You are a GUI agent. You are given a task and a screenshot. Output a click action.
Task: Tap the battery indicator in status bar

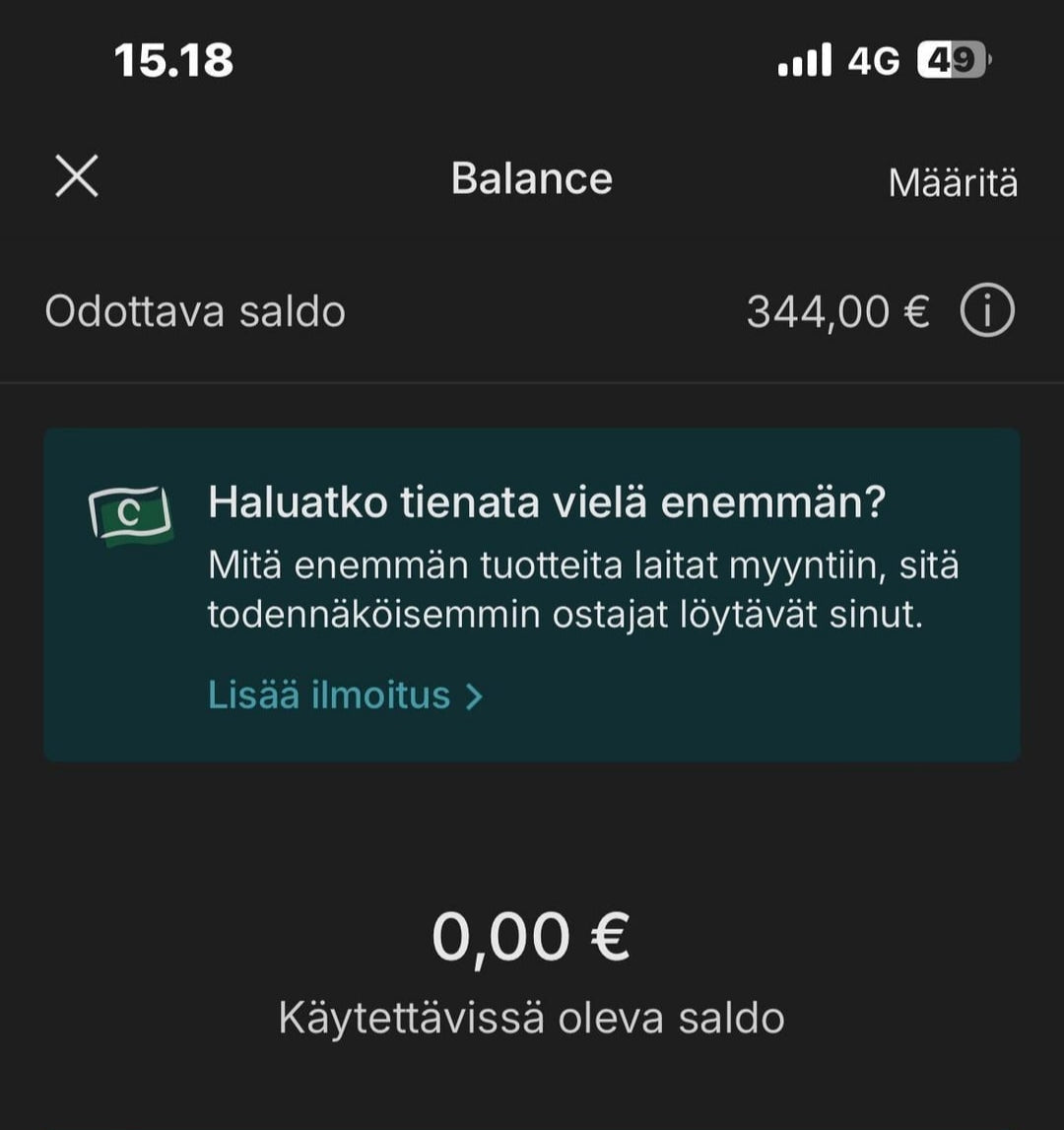954,61
